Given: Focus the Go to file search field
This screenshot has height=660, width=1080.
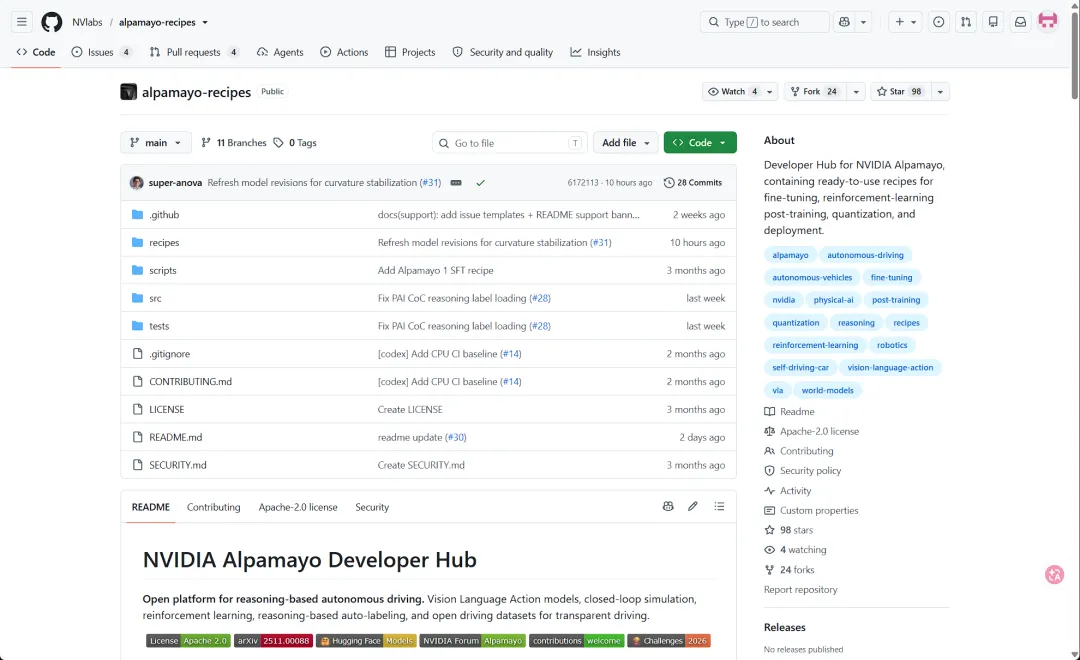Looking at the screenshot, I should tap(510, 143).
